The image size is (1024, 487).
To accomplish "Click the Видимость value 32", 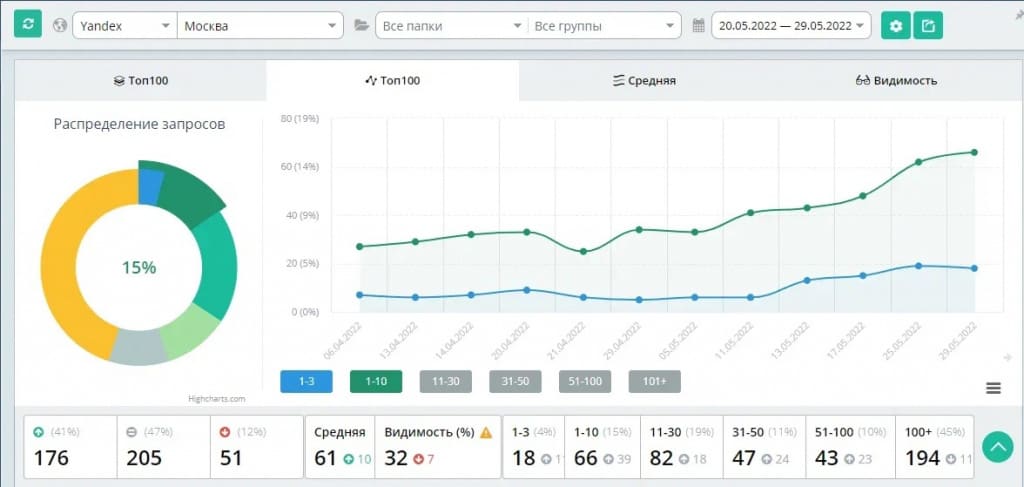I will (396, 458).
